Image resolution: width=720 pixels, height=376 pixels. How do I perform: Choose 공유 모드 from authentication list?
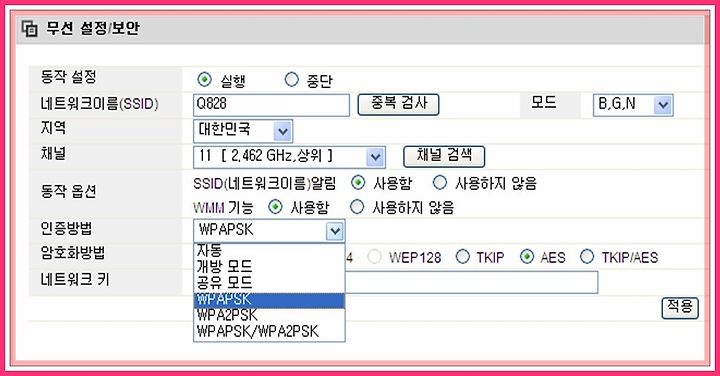tap(269, 282)
